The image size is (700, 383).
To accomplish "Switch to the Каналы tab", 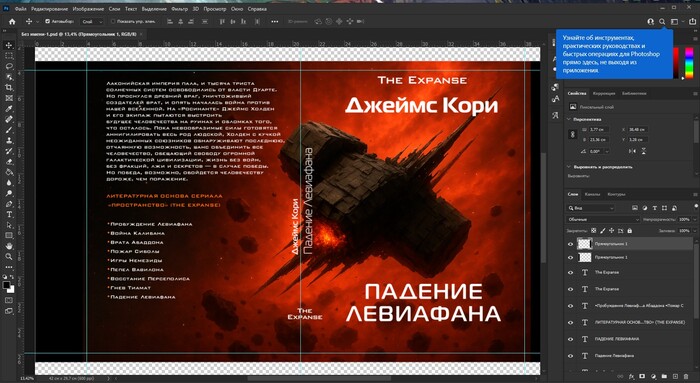I will [592, 195].
